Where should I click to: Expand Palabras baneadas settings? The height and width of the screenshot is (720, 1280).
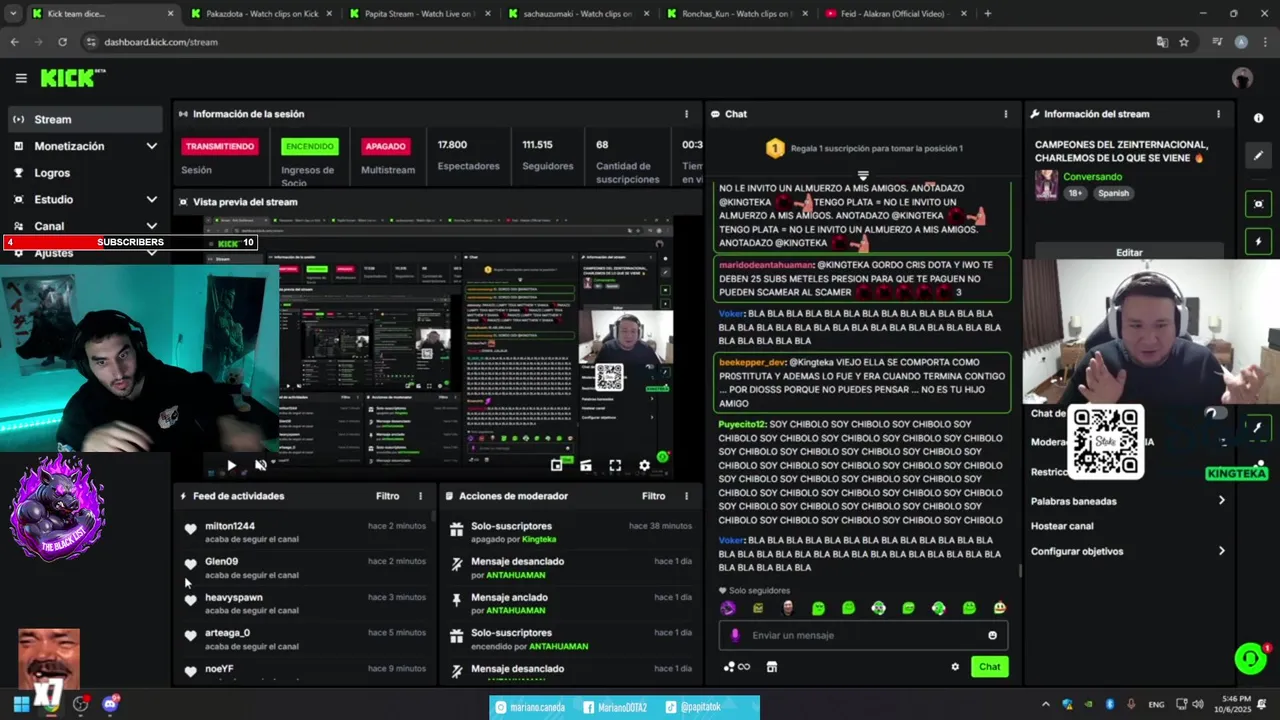(1128, 501)
